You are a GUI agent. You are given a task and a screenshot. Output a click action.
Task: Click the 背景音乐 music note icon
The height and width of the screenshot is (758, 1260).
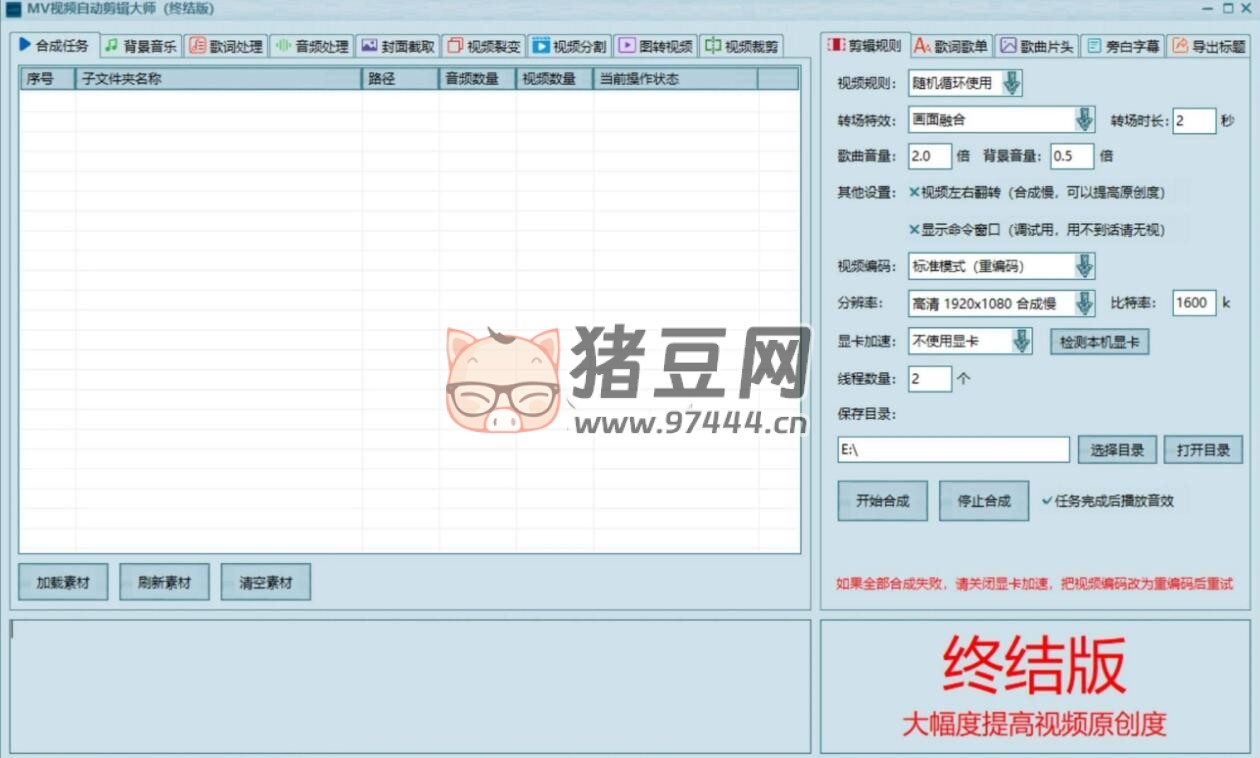coord(111,46)
